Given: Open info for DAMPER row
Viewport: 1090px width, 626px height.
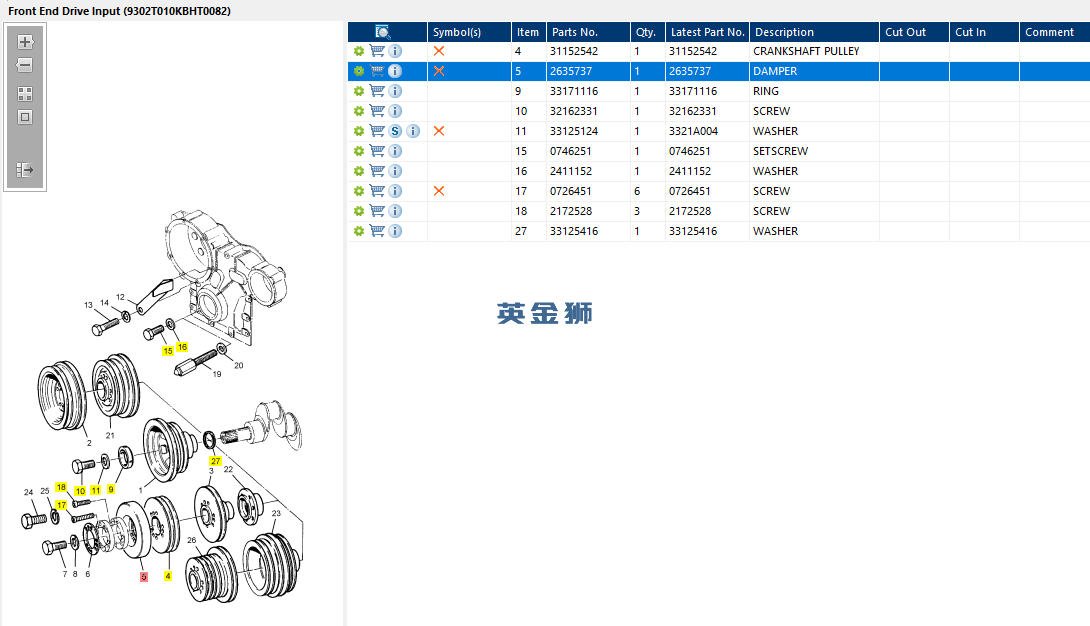Looking at the screenshot, I should pos(395,71).
